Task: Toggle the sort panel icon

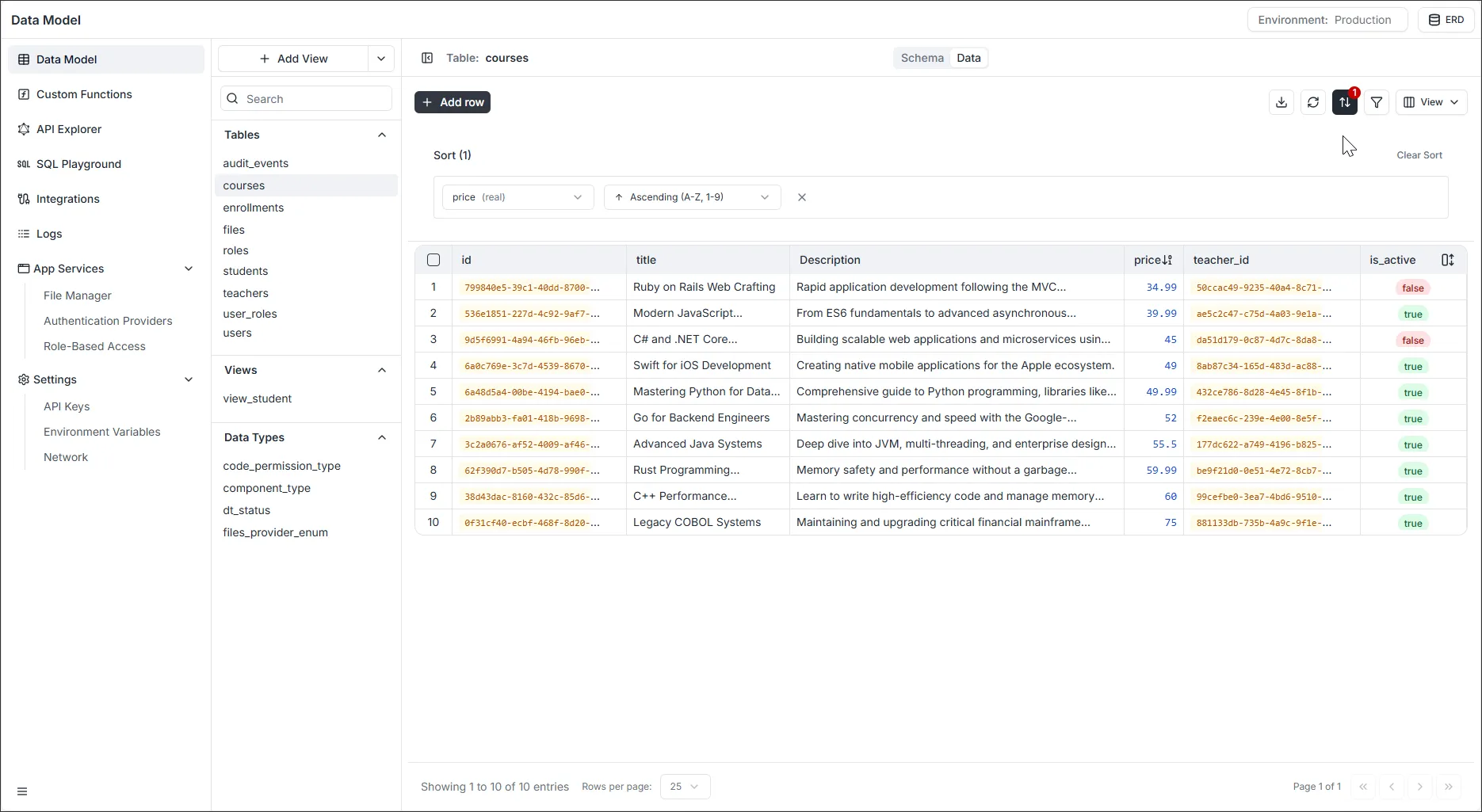Action: pyautogui.click(x=1345, y=102)
